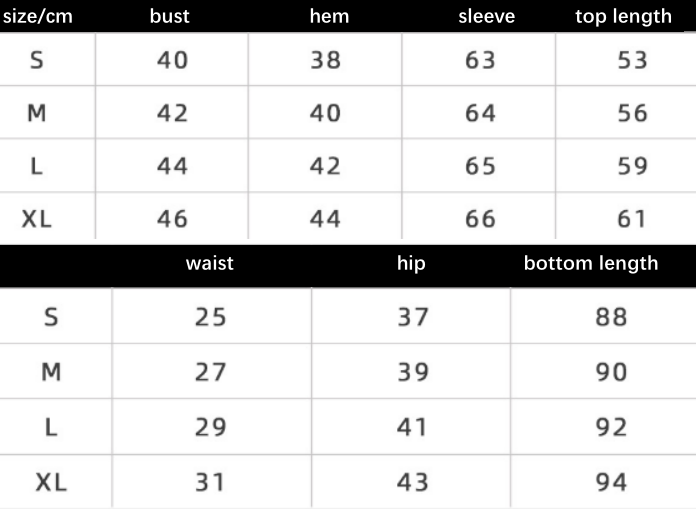
Task: Select the XL waist value 31
Action: 210,482
